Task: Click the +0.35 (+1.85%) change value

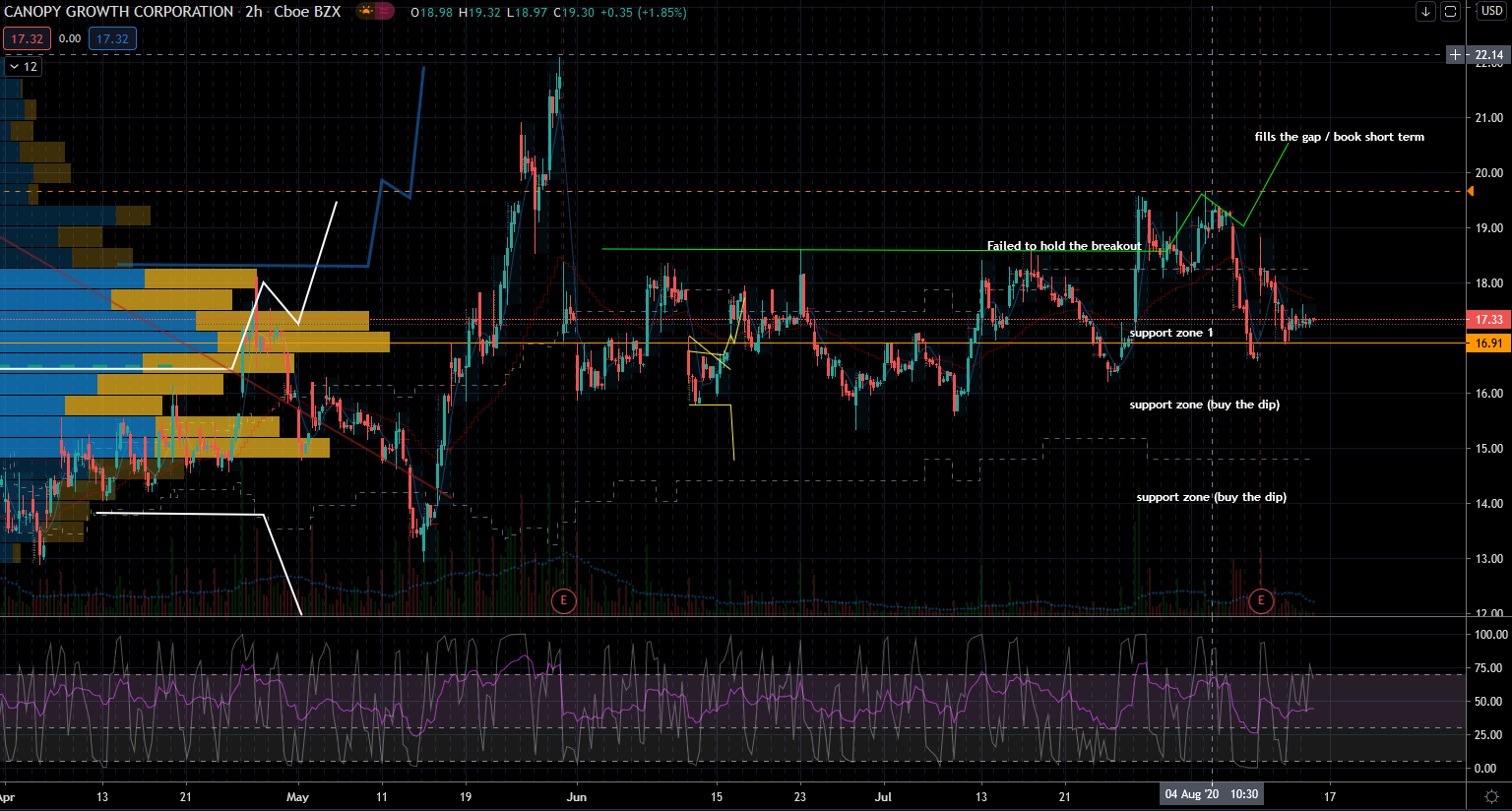Action: click(644, 13)
